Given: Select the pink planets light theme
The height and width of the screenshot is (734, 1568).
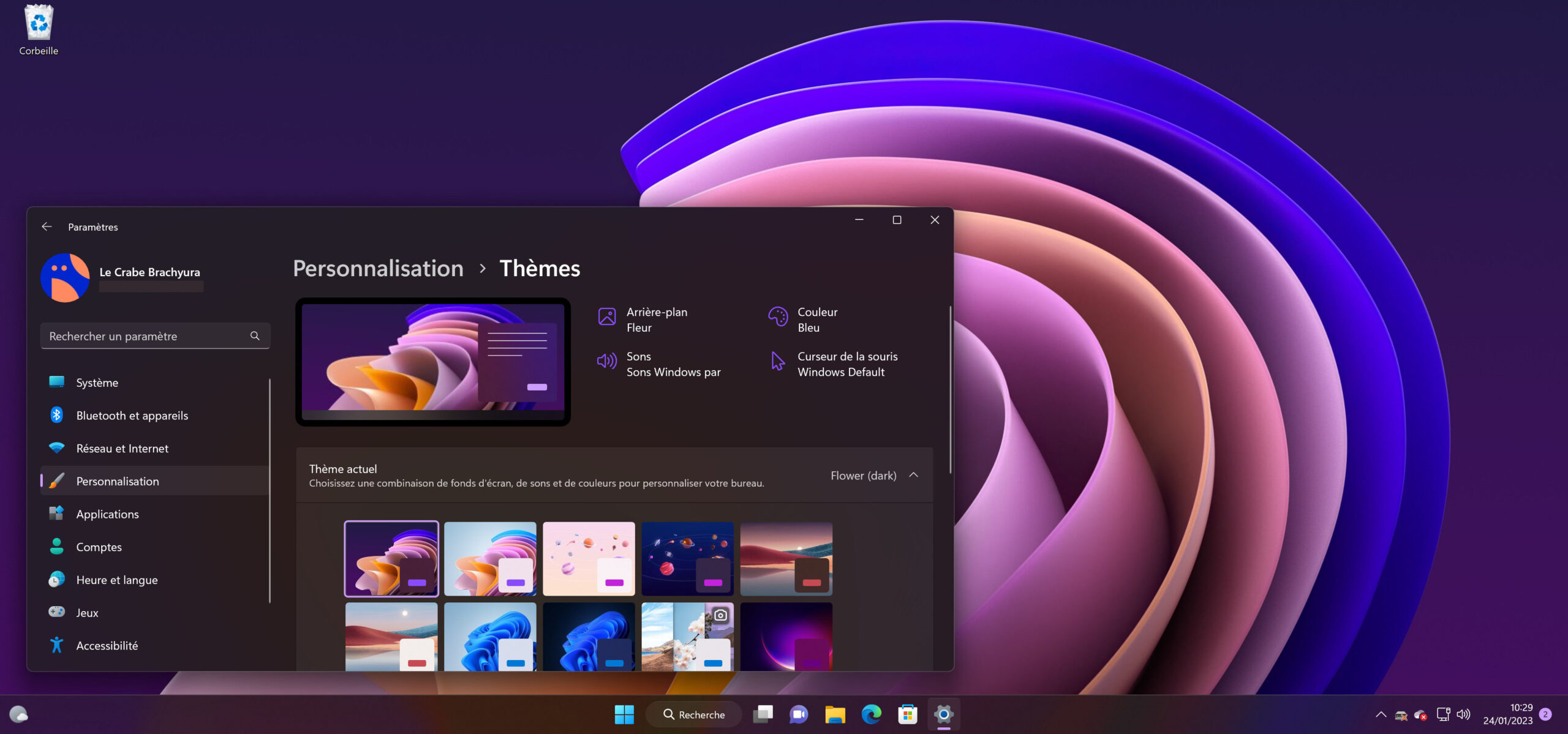Looking at the screenshot, I should click(x=589, y=559).
